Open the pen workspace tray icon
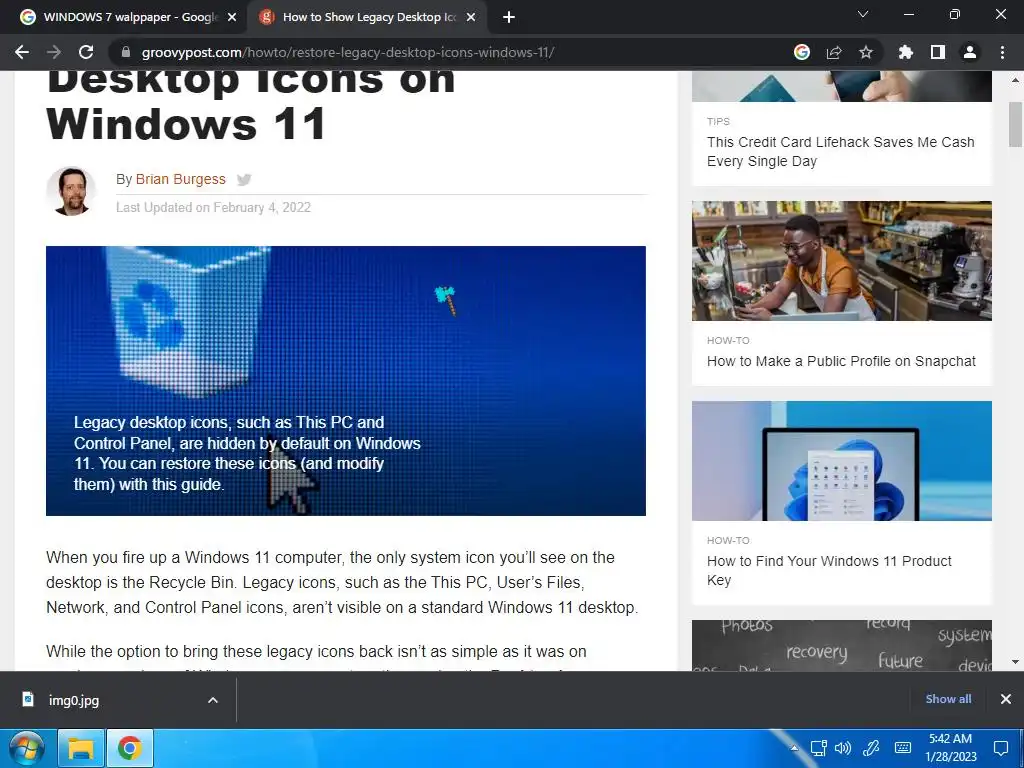This screenshot has width=1024, height=768. pyautogui.click(x=871, y=748)
